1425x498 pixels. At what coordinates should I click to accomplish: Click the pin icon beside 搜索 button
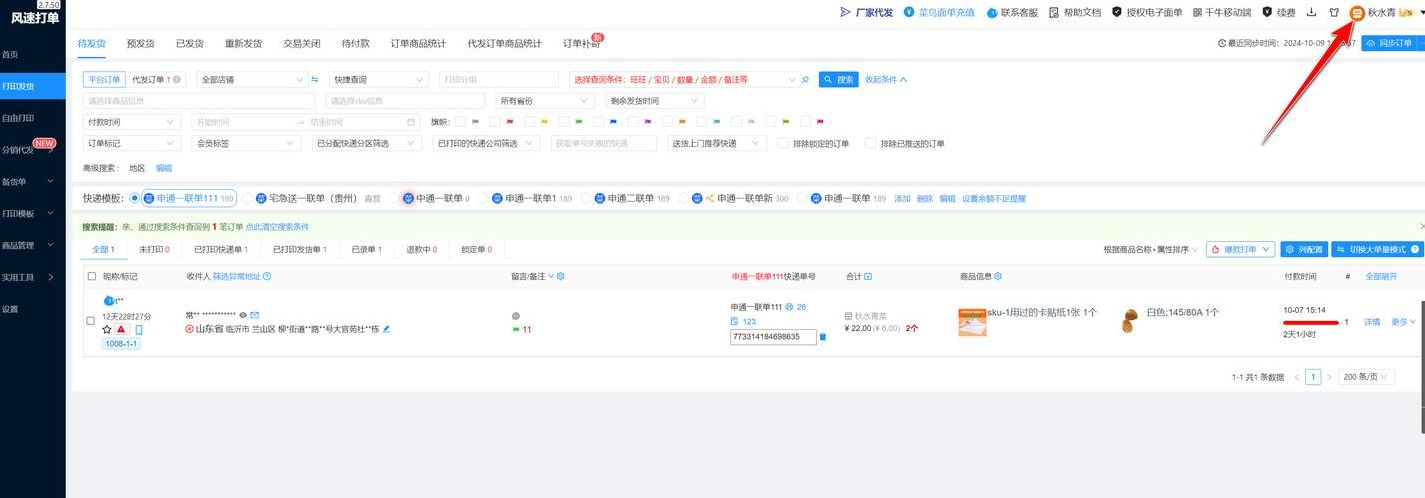[806, 79]
